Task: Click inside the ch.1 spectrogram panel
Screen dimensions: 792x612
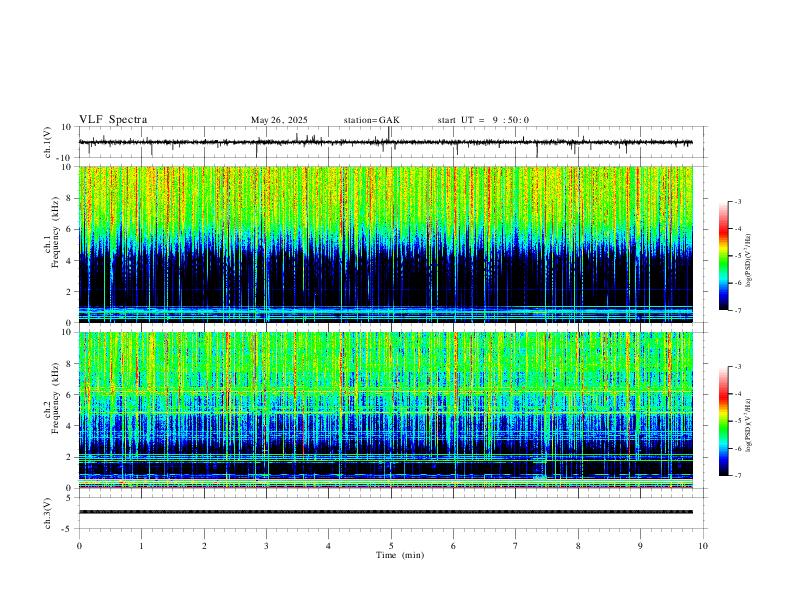Action: (386, 244)
